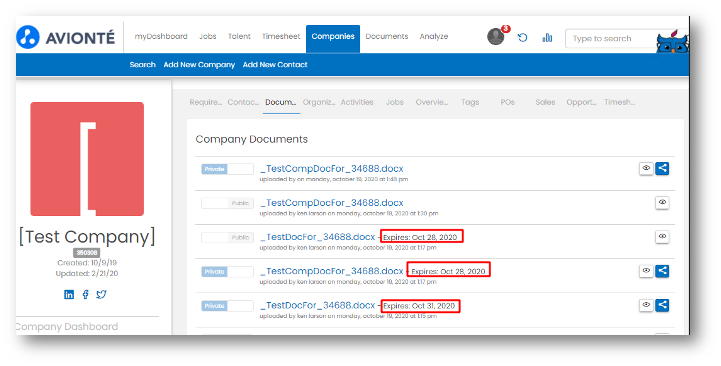Switch to the Requirements tab
Image resolution: width=721 pixels, height=366 pixels.
pos(206,102)
